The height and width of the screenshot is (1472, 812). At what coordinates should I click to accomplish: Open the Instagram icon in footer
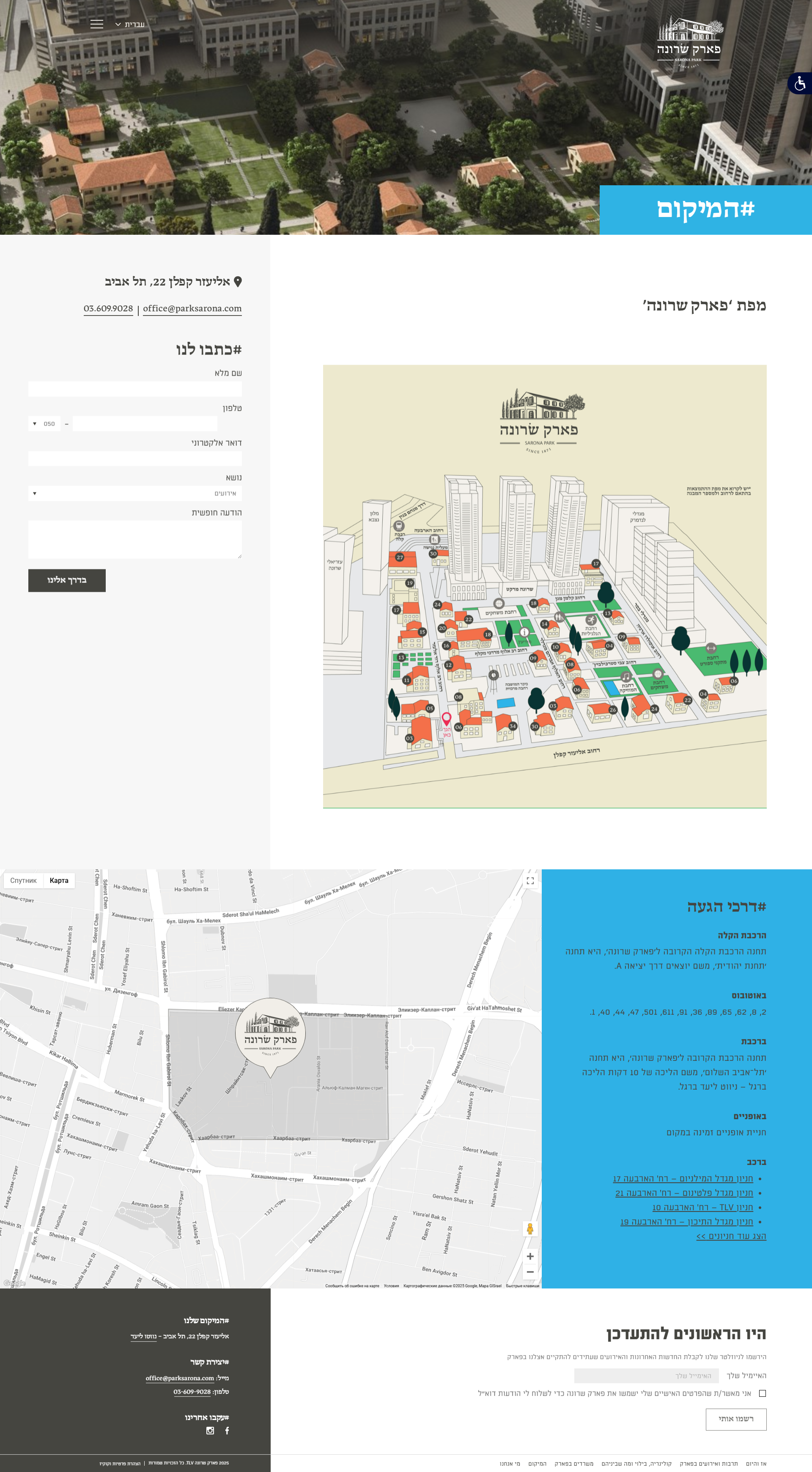[x=210, y=1430]
